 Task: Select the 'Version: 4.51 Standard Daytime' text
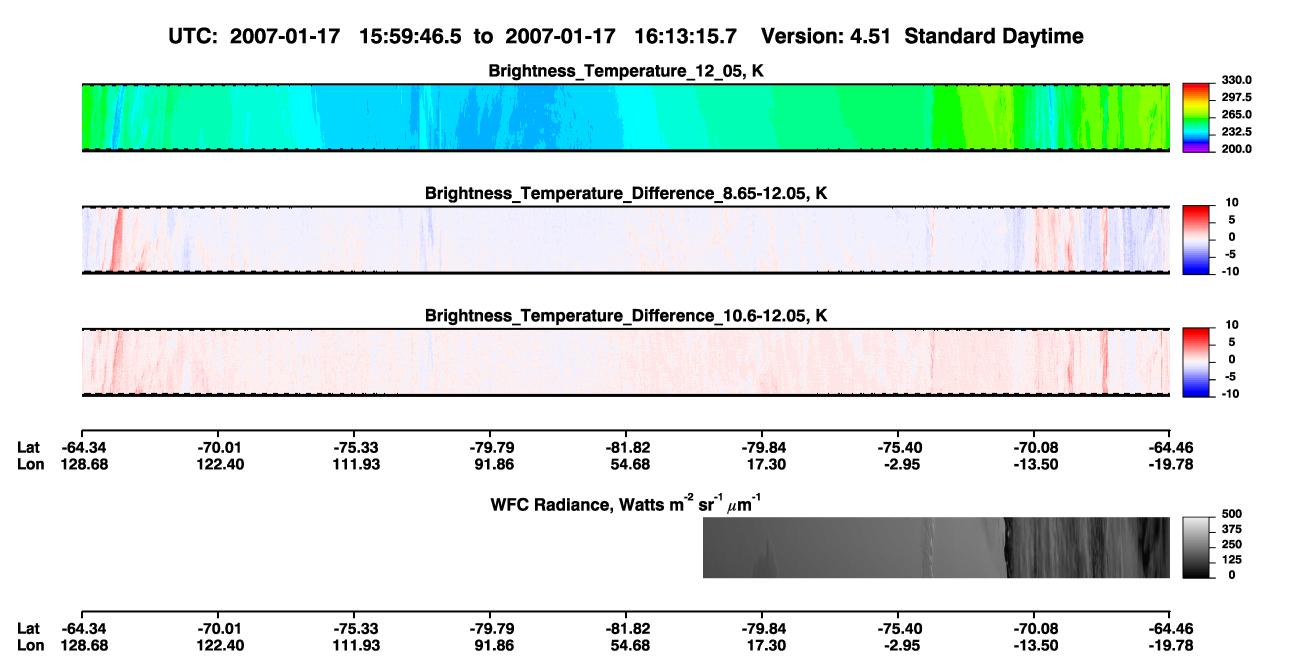[x=922, y=37]
